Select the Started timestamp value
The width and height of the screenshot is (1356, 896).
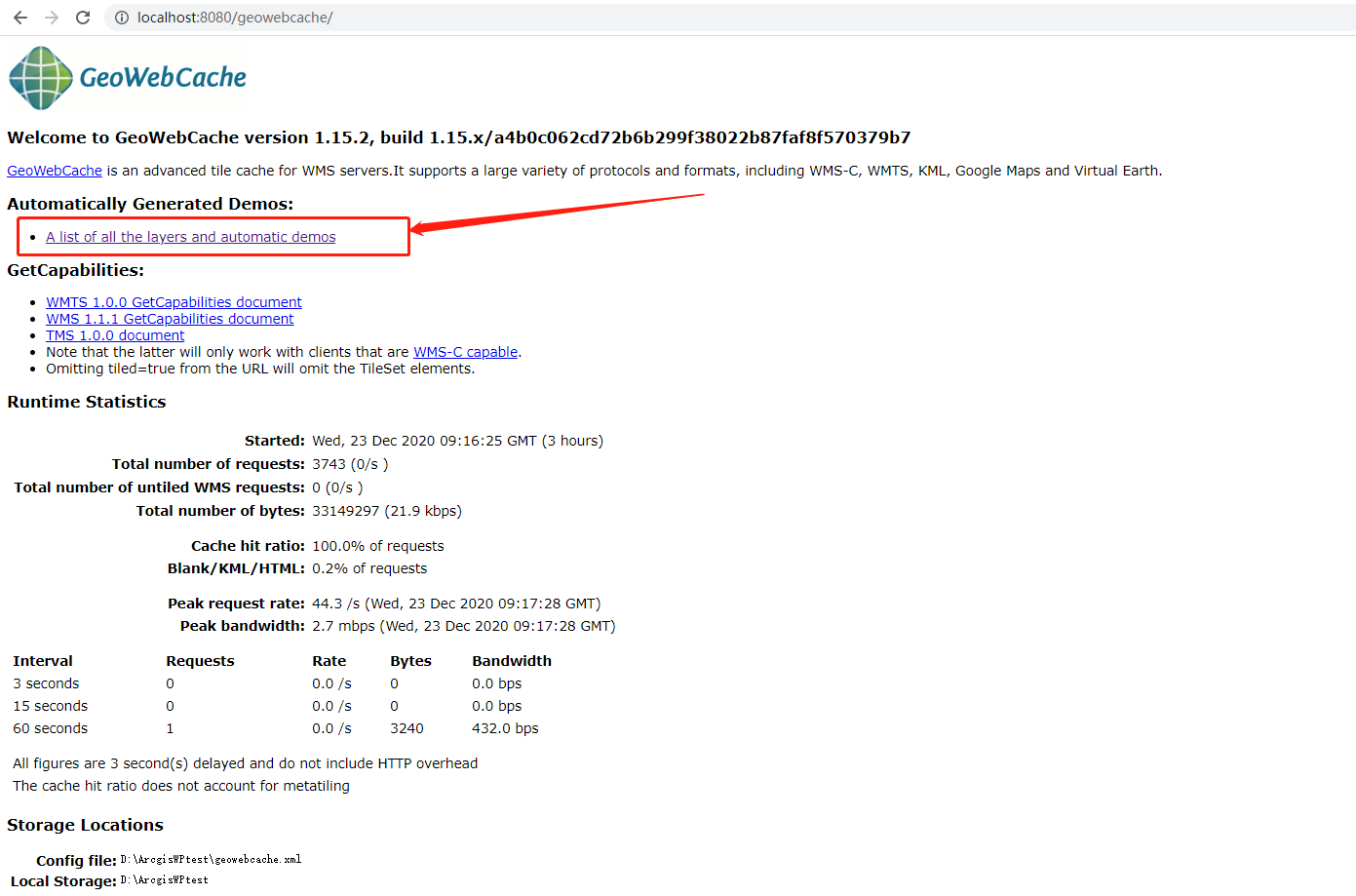(x=457, y=441)
